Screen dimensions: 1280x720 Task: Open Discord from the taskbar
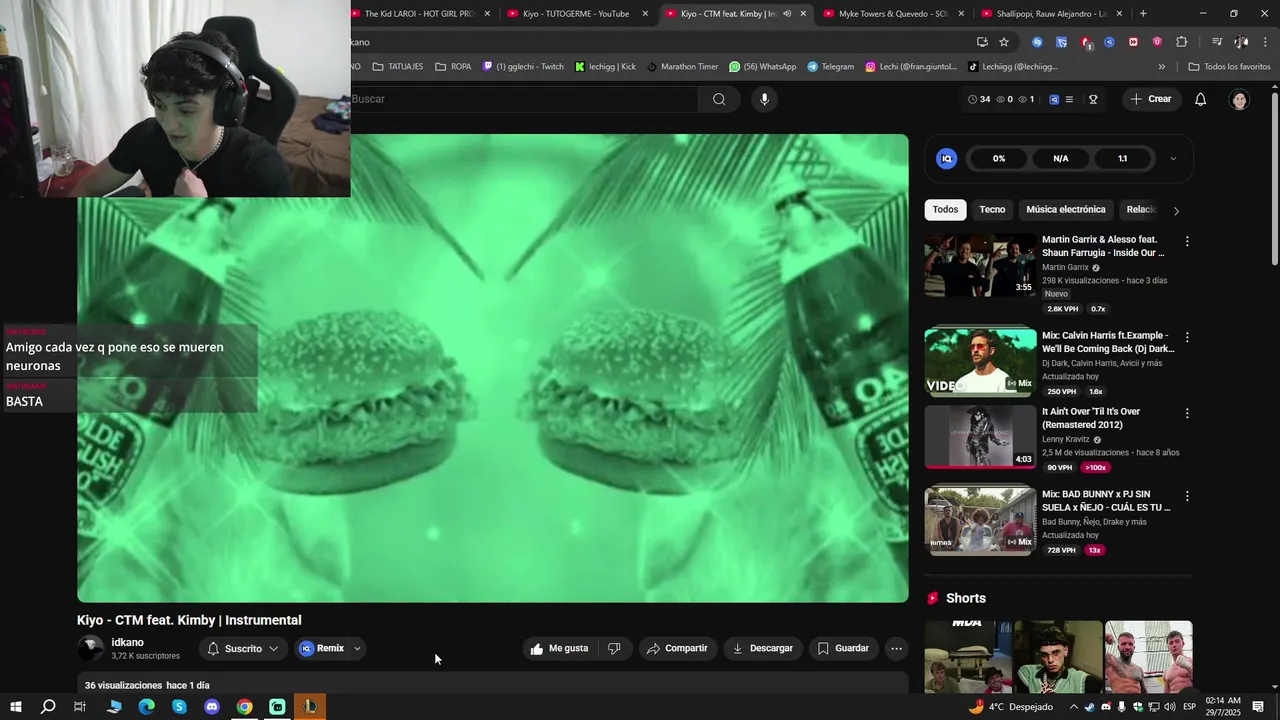tap(212, 707)
